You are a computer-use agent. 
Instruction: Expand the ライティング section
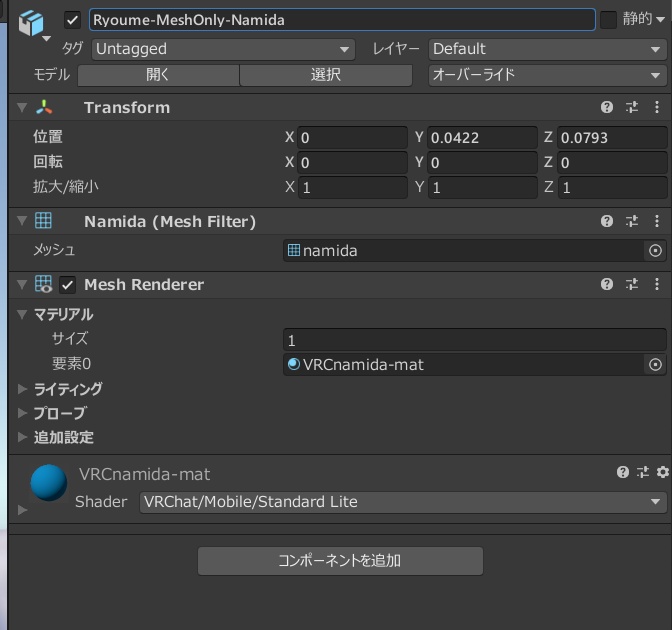point(22,389)
